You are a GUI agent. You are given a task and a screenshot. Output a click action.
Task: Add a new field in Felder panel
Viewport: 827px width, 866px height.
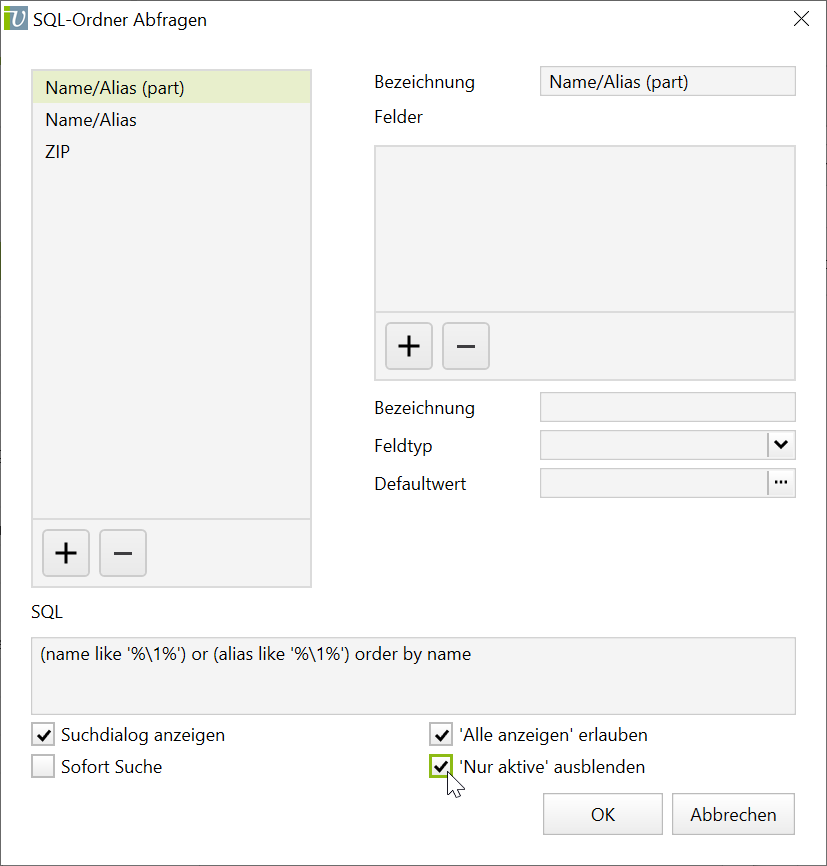tap(409, 346)
